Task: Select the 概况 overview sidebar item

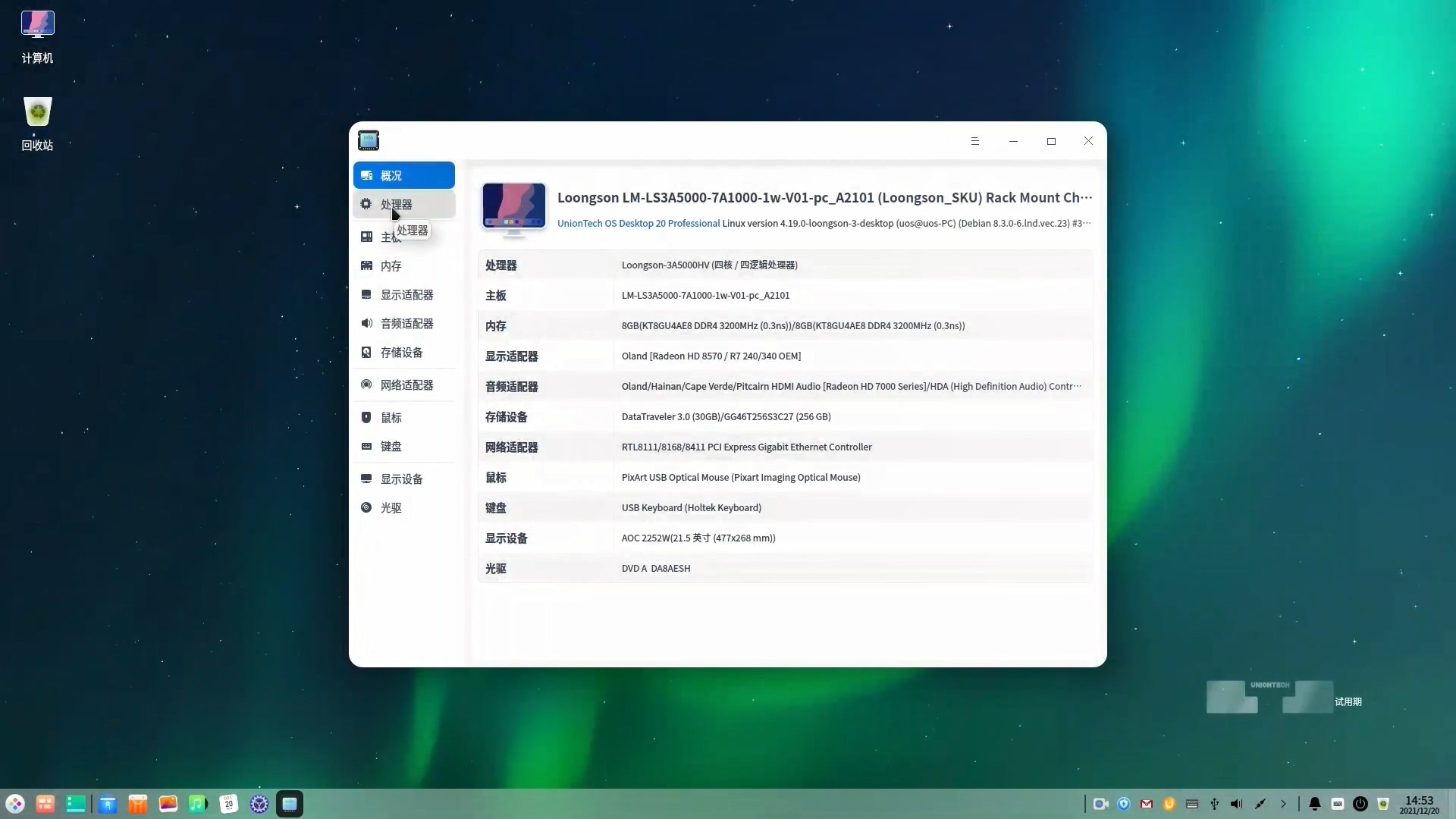Action: pyautogui.click(x=403, y=175)
